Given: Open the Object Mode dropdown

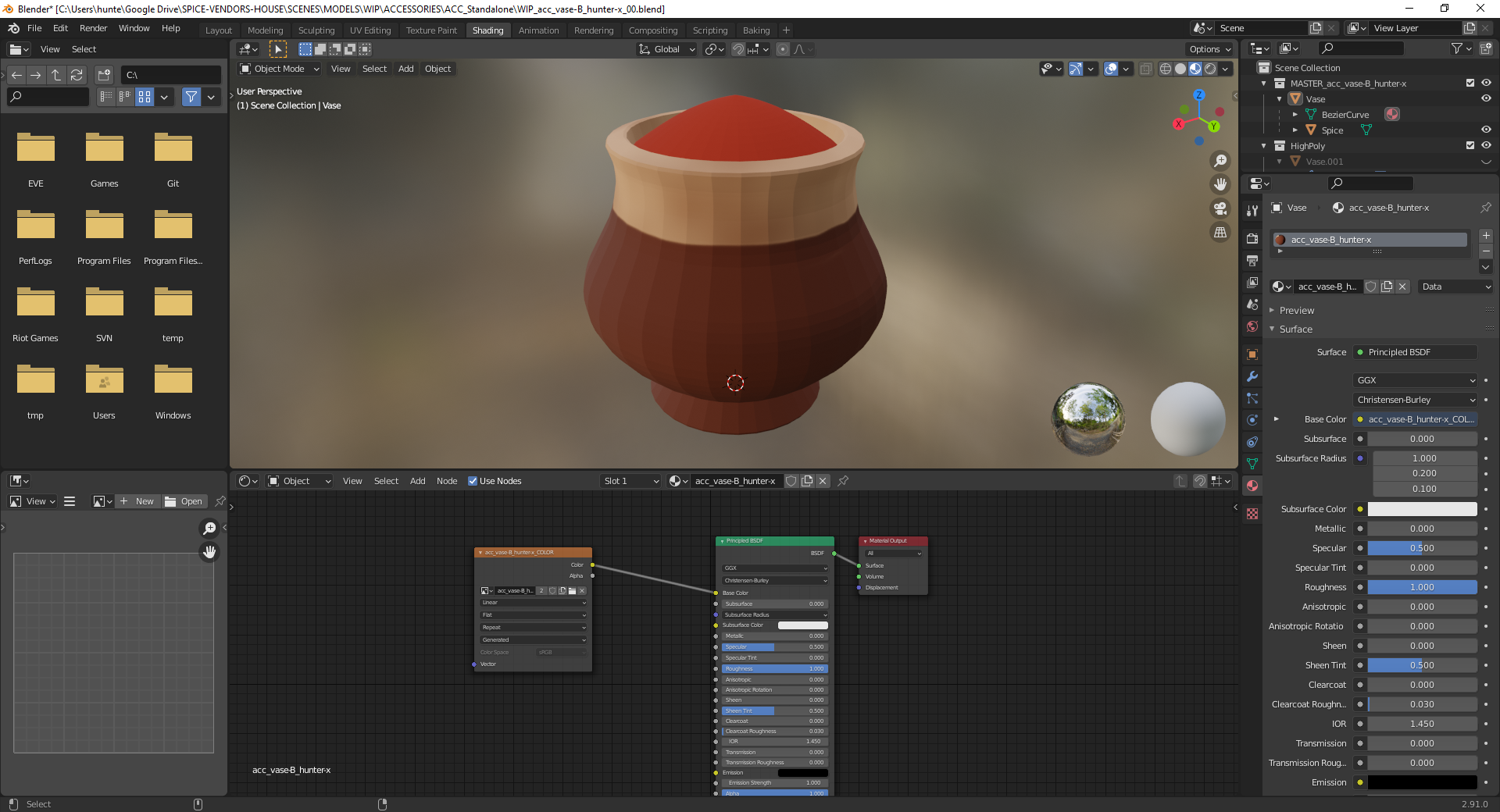Looking at the screenshot, I should click(x=280, y=69).
